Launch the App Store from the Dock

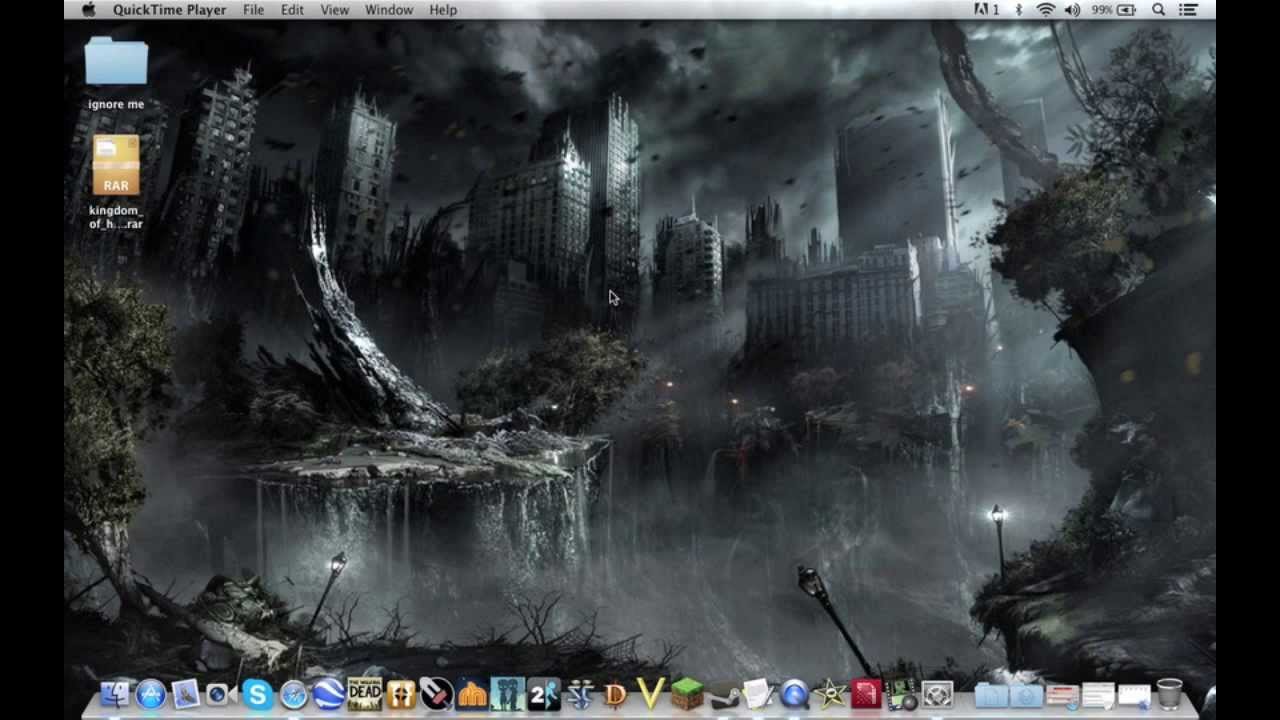click(x=151, y=694)
